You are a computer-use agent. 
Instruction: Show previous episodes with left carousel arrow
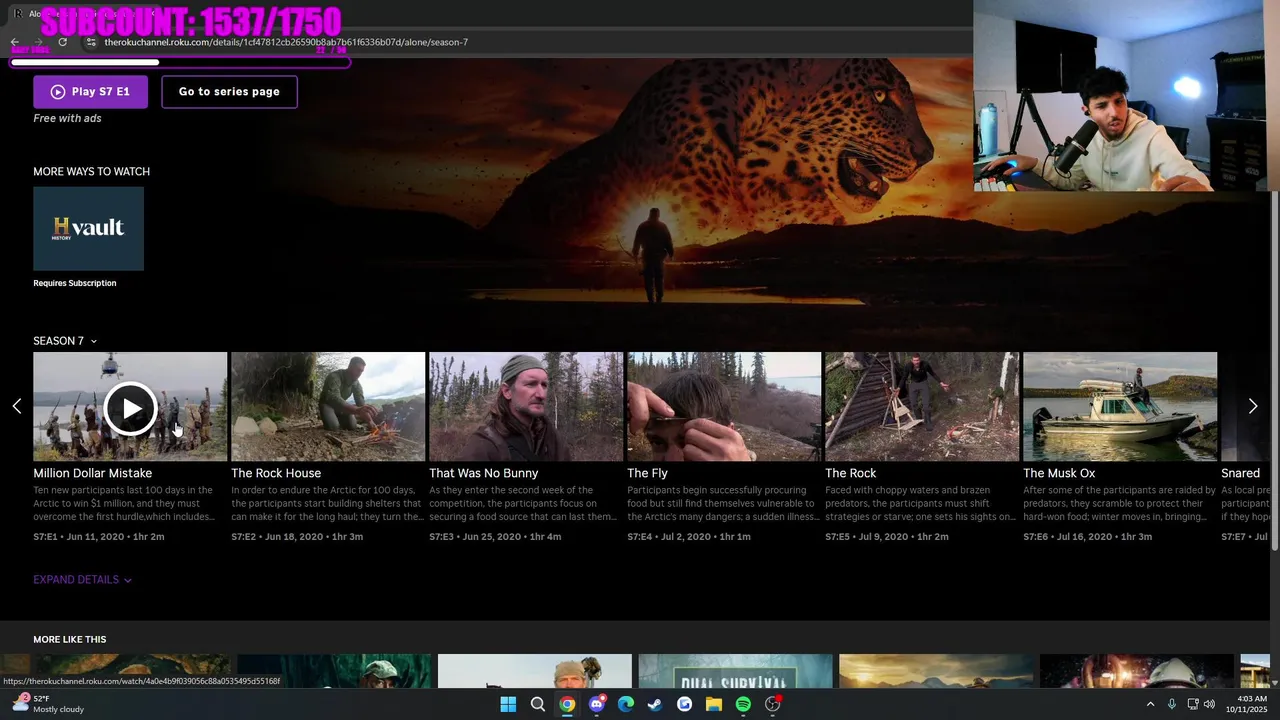point(16,406)
